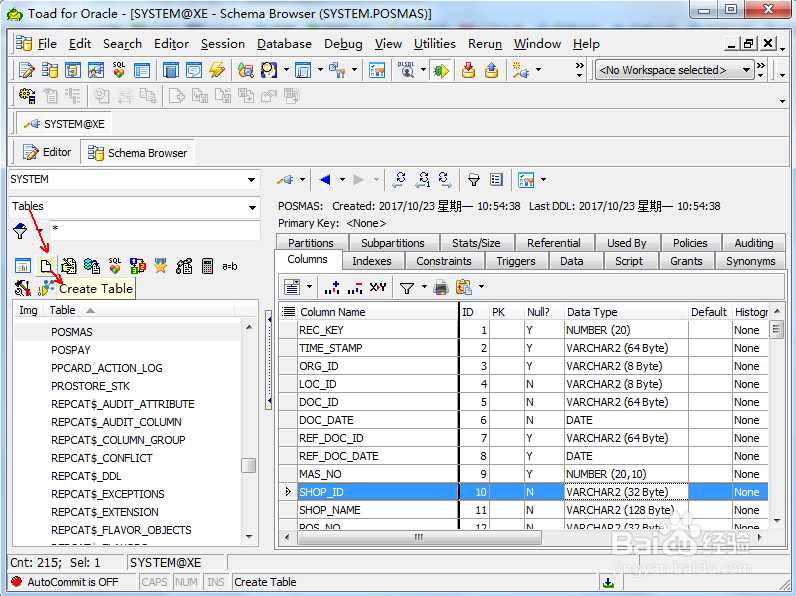The height and width of the screenshot is (596, 796).
Task: Click the first refresh icon in right toolbar
Action: [400, 179]
